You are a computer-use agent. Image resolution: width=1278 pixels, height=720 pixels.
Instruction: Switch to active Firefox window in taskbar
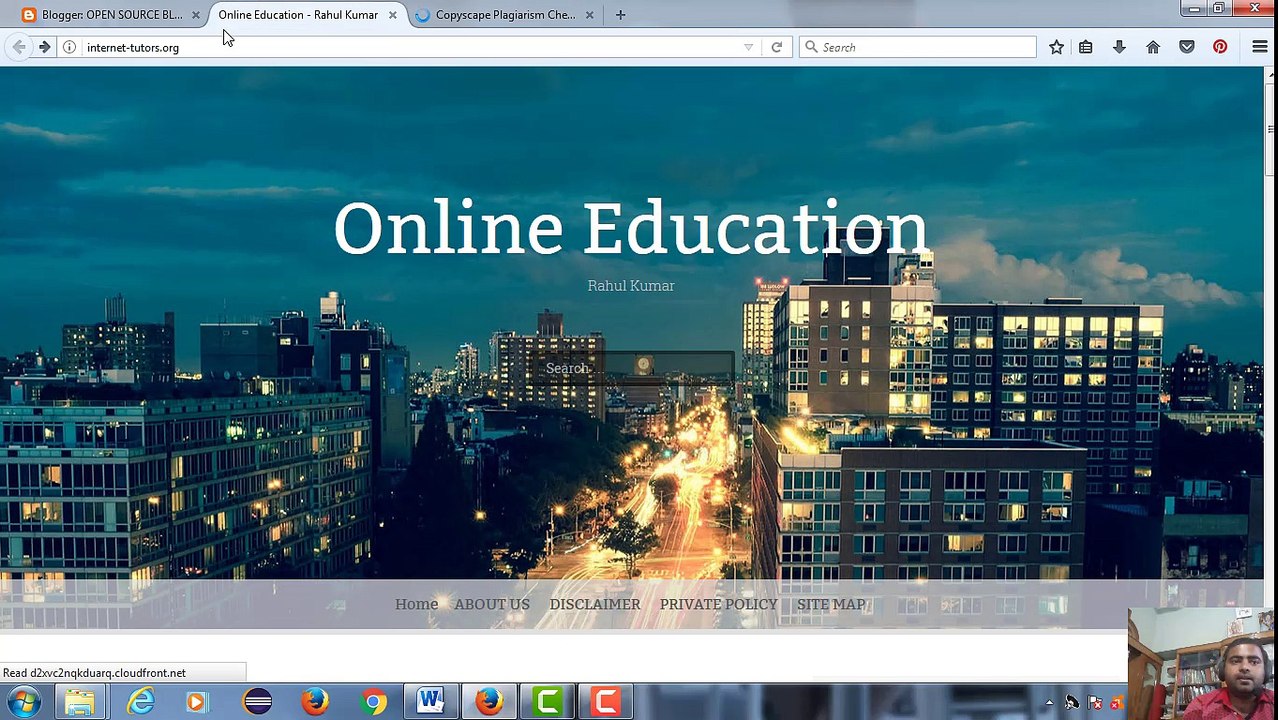[489, 701]
